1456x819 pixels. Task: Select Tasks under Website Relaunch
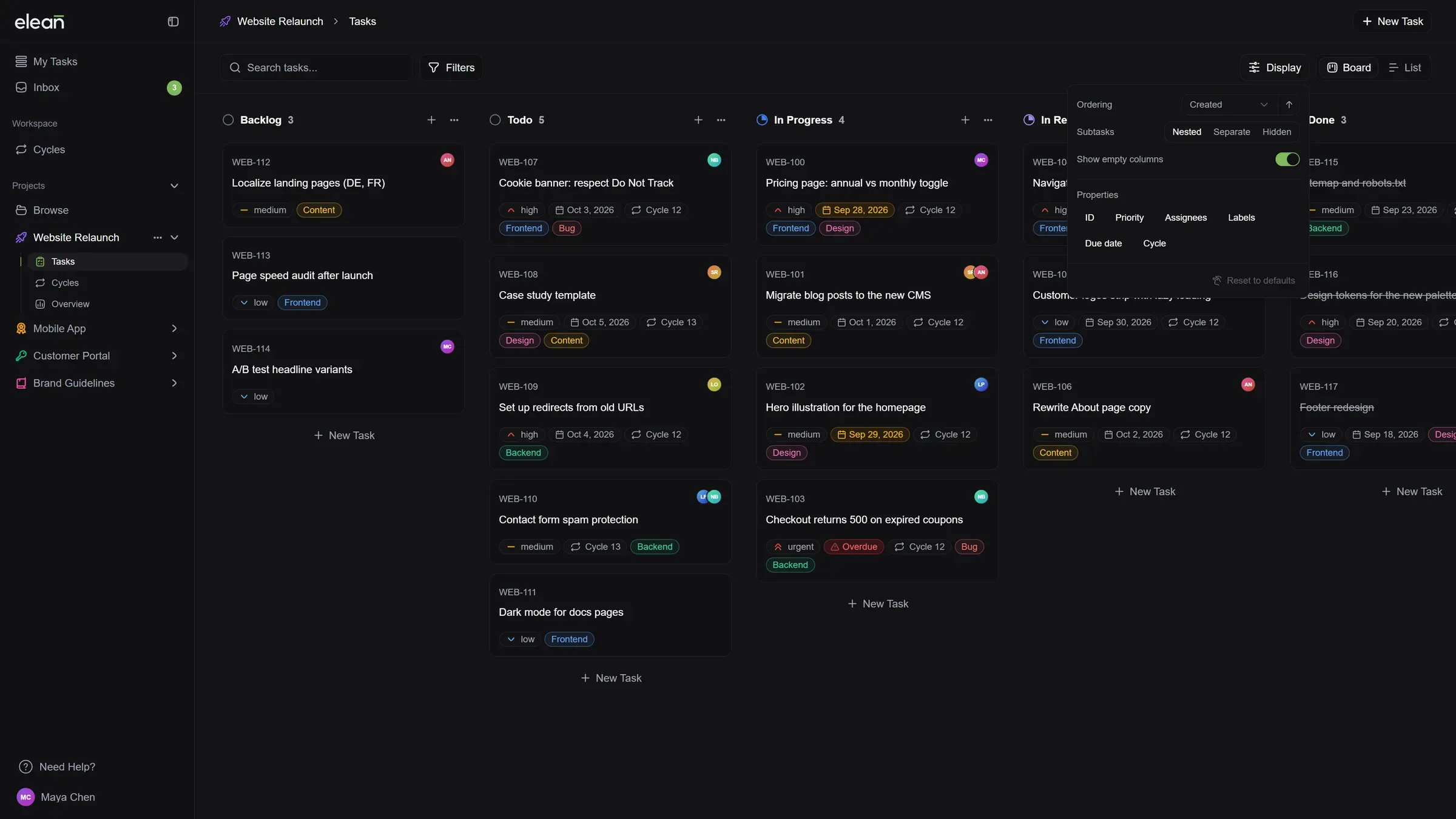107,261
